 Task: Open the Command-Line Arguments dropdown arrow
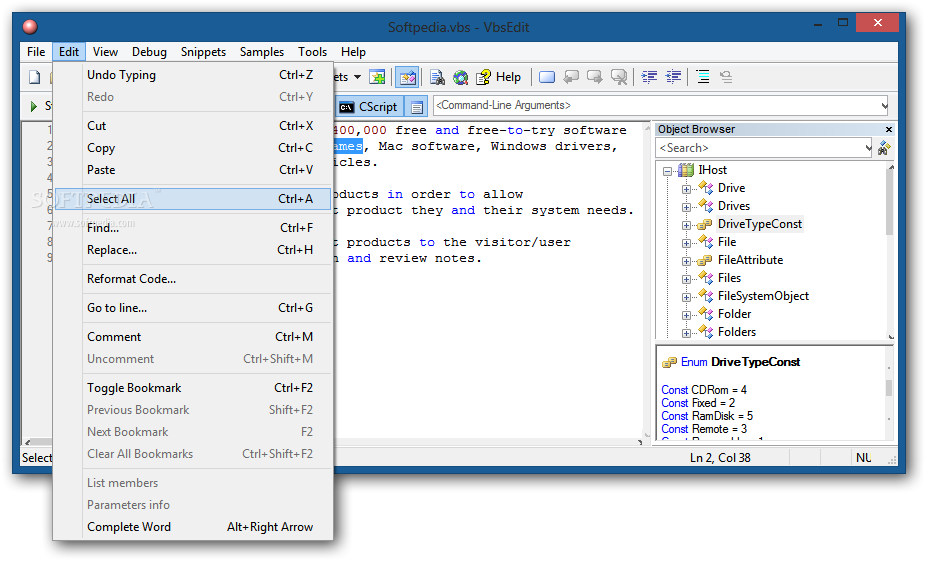pyautogui.click(x=884, y=106)
